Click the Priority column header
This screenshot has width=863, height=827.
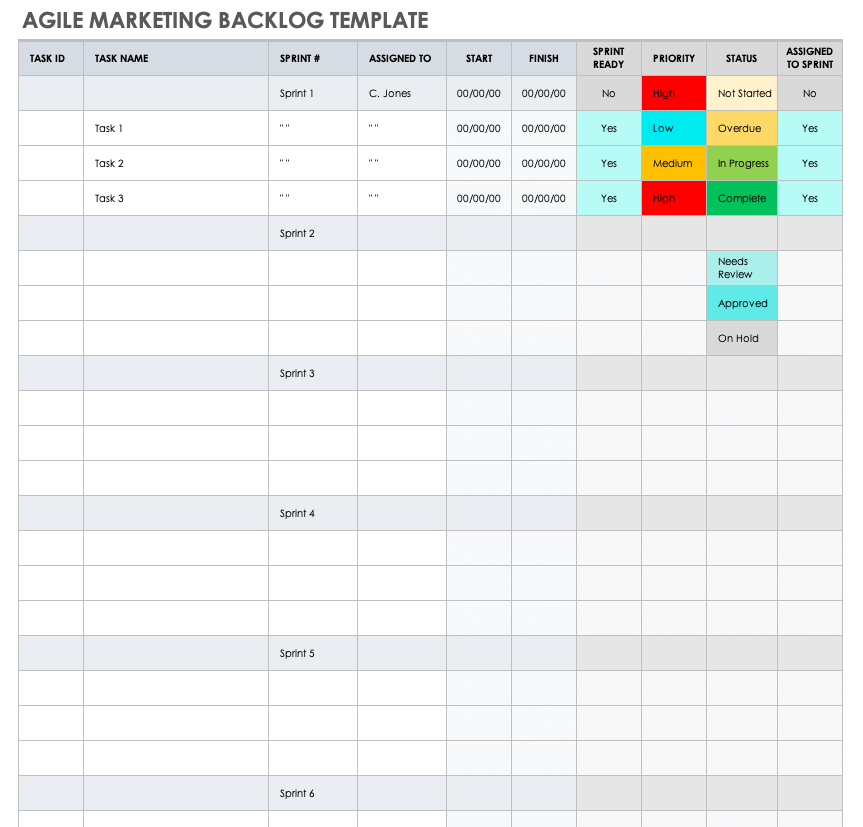pos(674,58)
